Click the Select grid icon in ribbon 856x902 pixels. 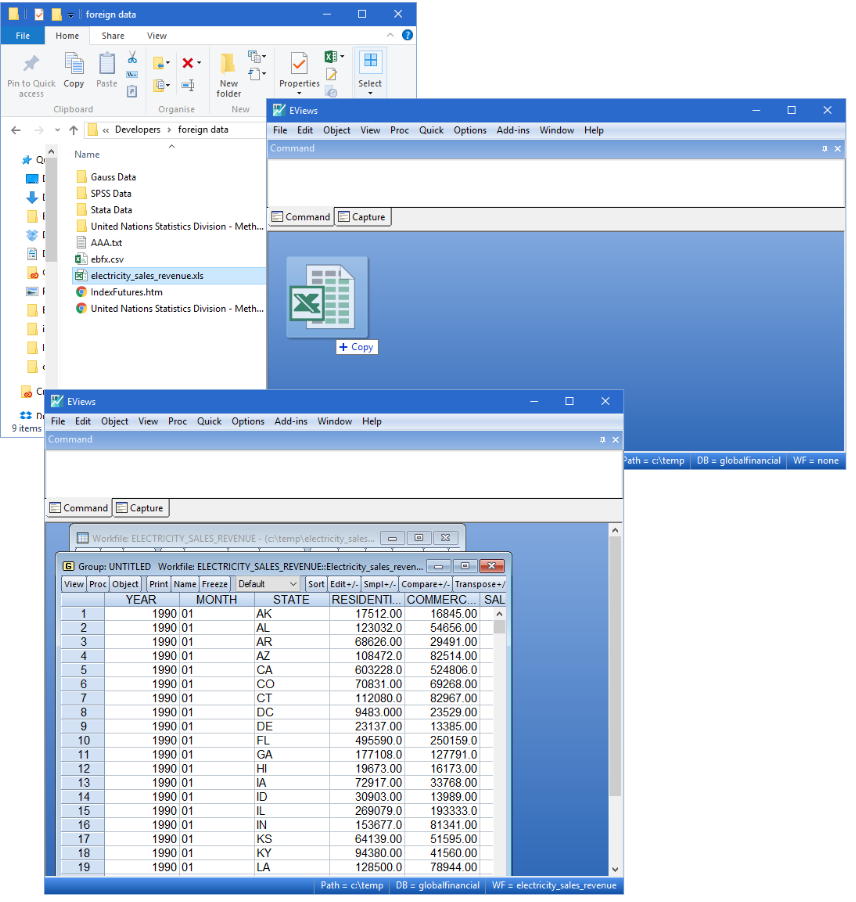click(370, 60)
